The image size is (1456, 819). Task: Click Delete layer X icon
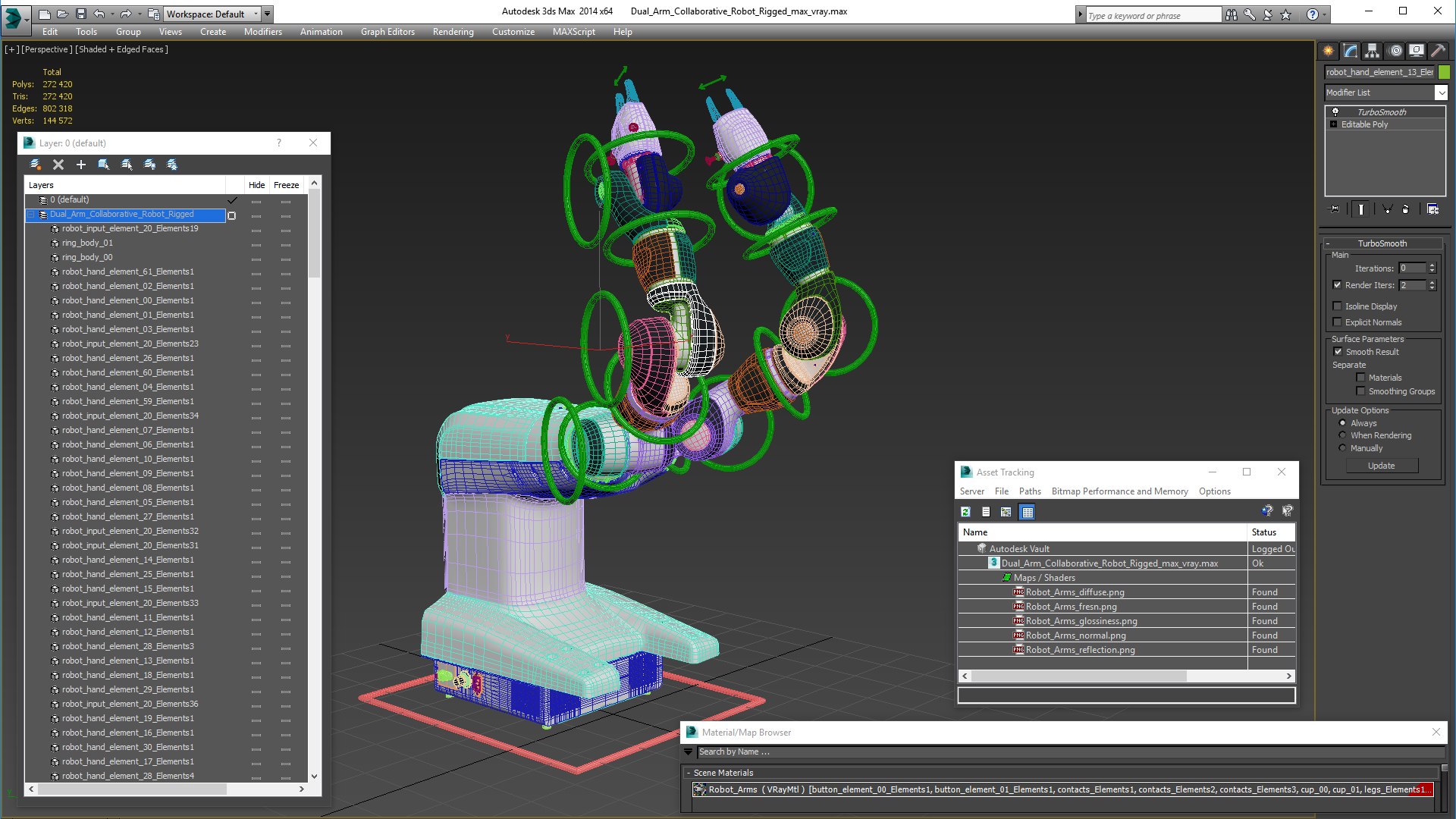point(58,165)
